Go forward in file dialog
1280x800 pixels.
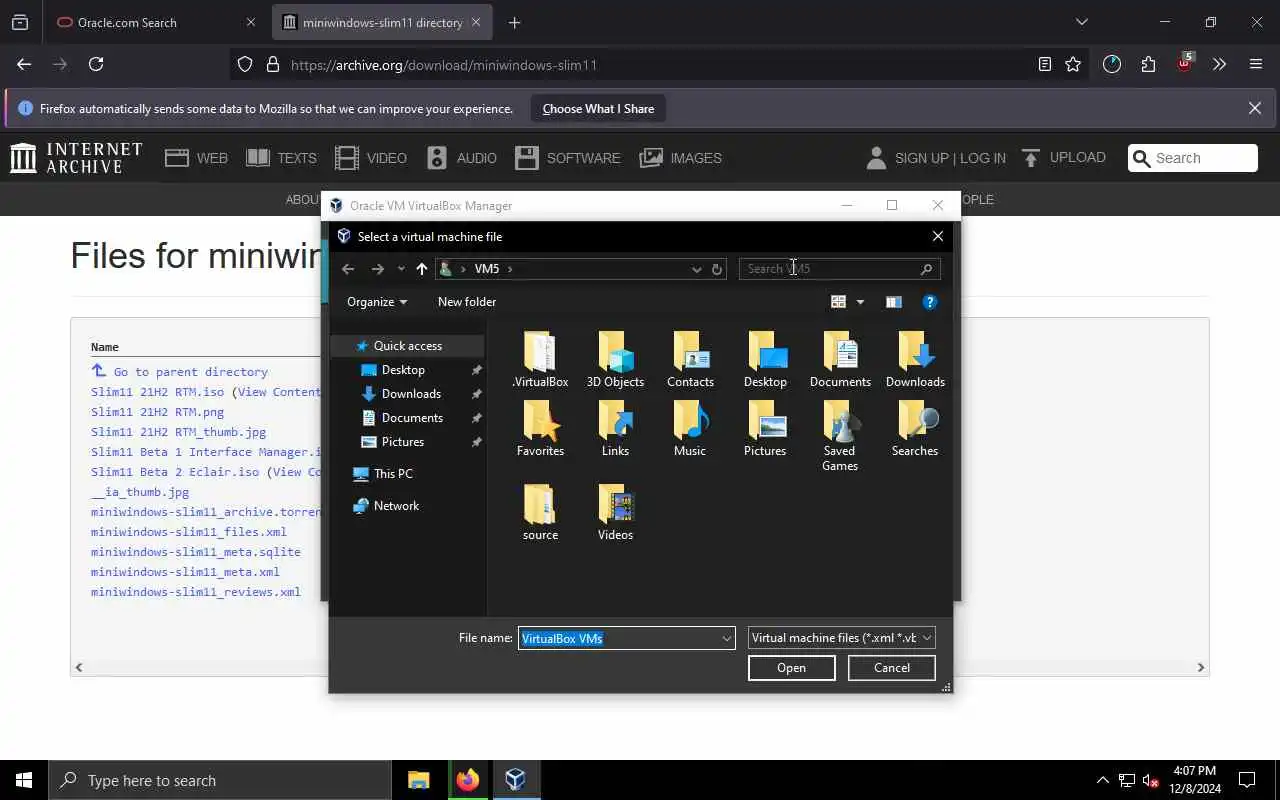pos(377,269)
